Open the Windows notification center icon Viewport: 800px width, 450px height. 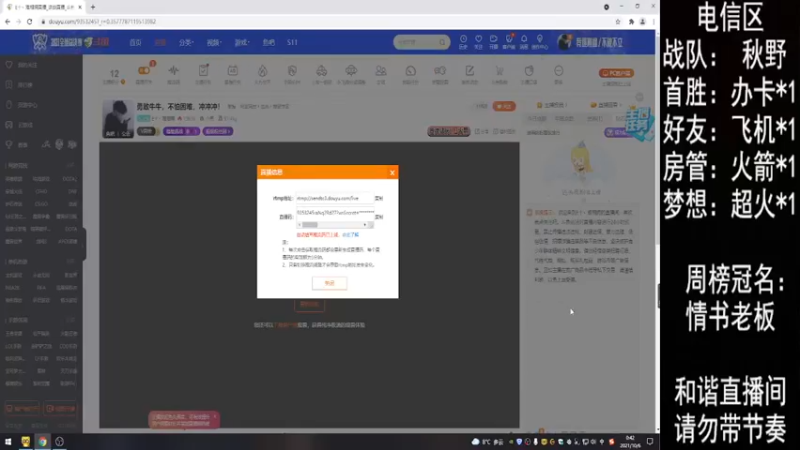coord(649,442)
